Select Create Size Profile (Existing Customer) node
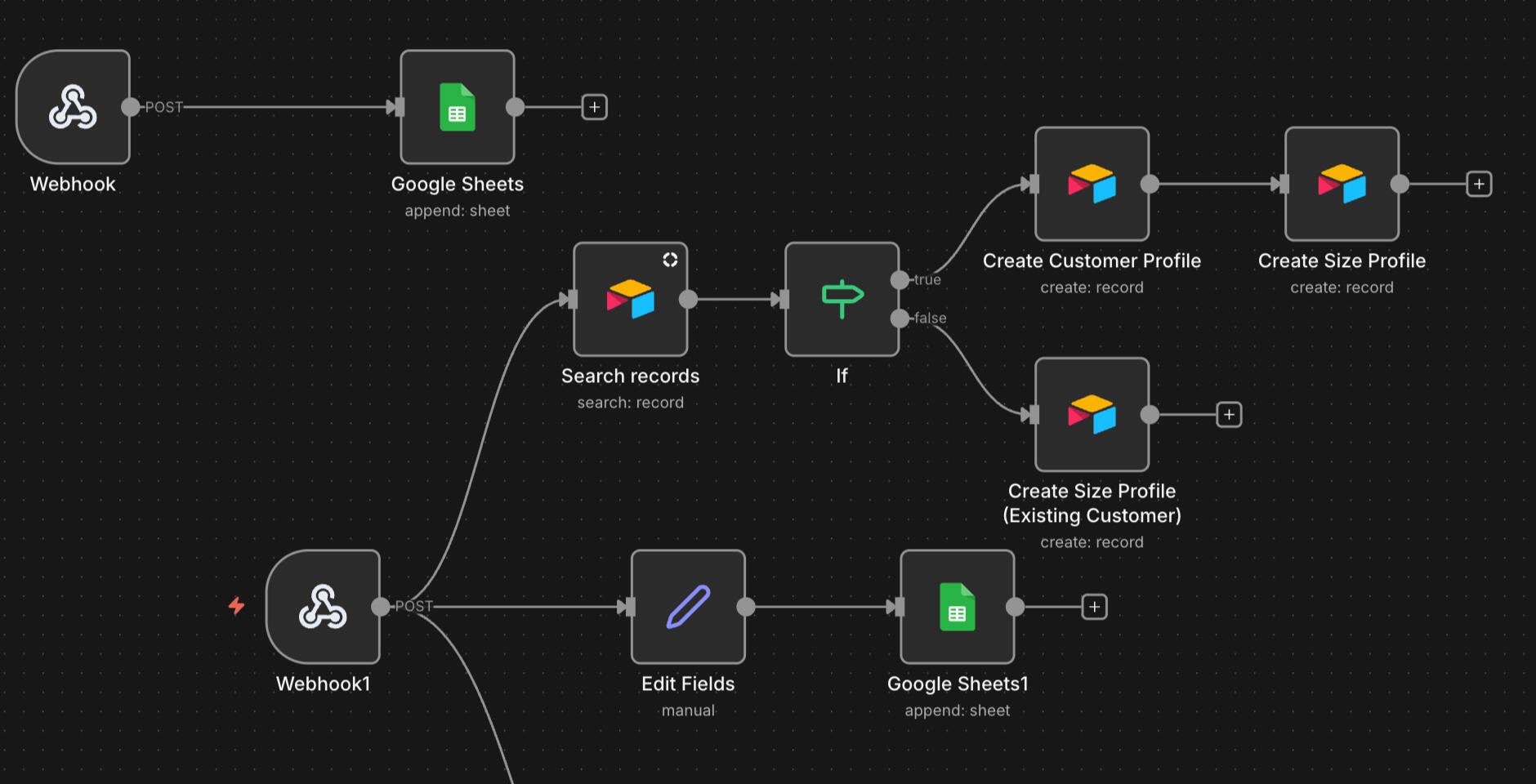This screenshot has width=1536, height=784. 1092,414
